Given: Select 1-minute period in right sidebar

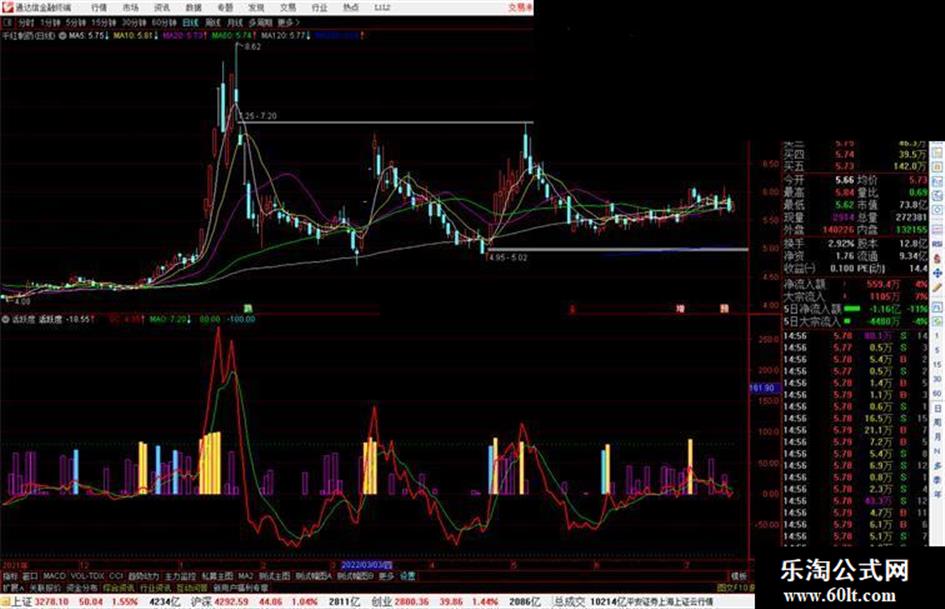Looking at the screenshot, I should [x=938, y=336].
